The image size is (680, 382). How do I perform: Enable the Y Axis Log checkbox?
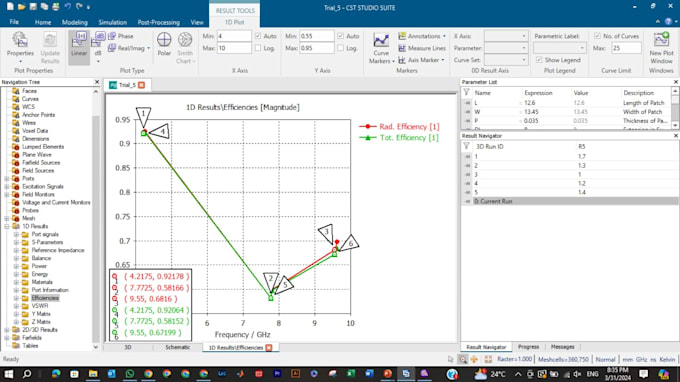[340, 48]
